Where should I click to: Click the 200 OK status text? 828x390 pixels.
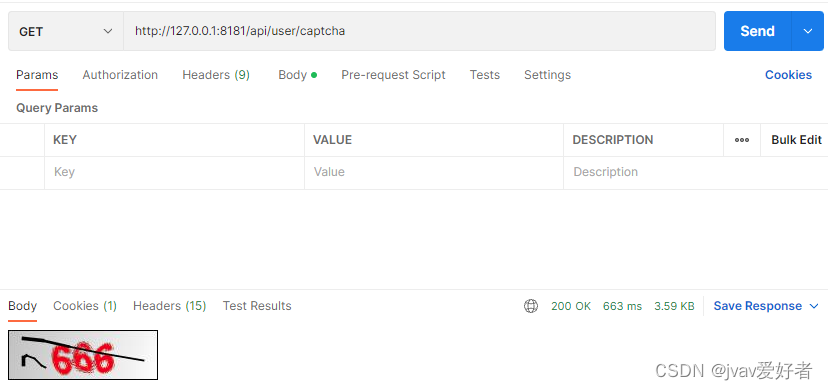point(571,306)
